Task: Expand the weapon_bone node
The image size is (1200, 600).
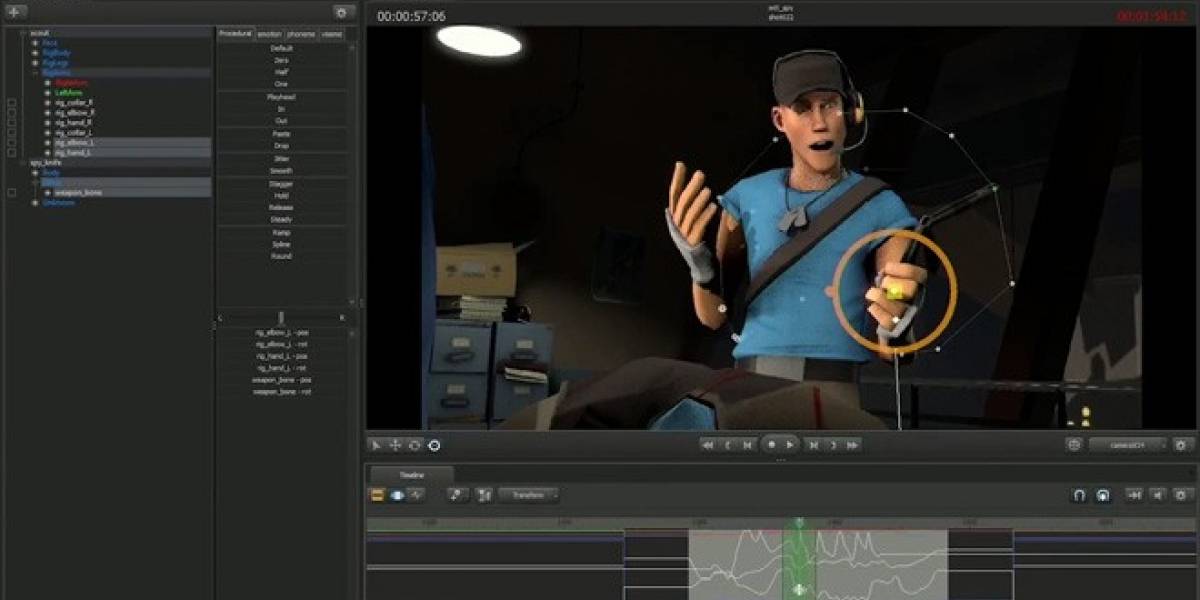Action: click(47, 192)
